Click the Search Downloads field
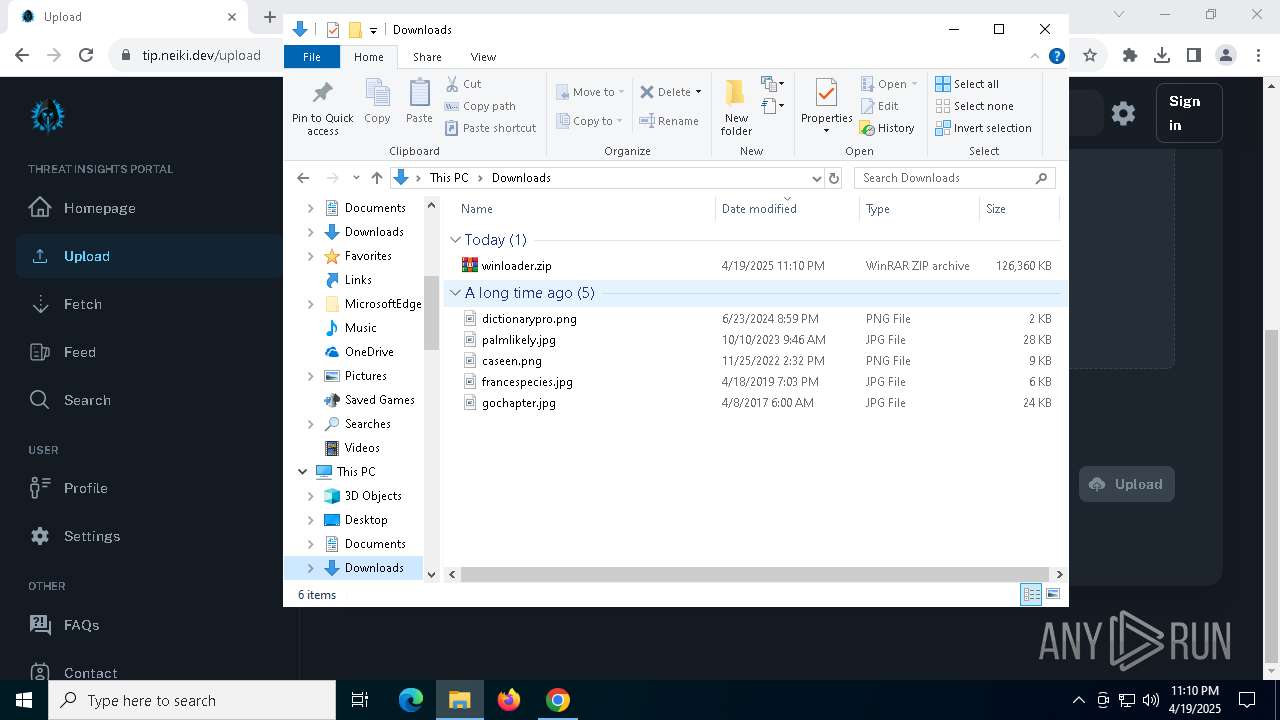1280x720 pixels. click(x=955, y=178)
